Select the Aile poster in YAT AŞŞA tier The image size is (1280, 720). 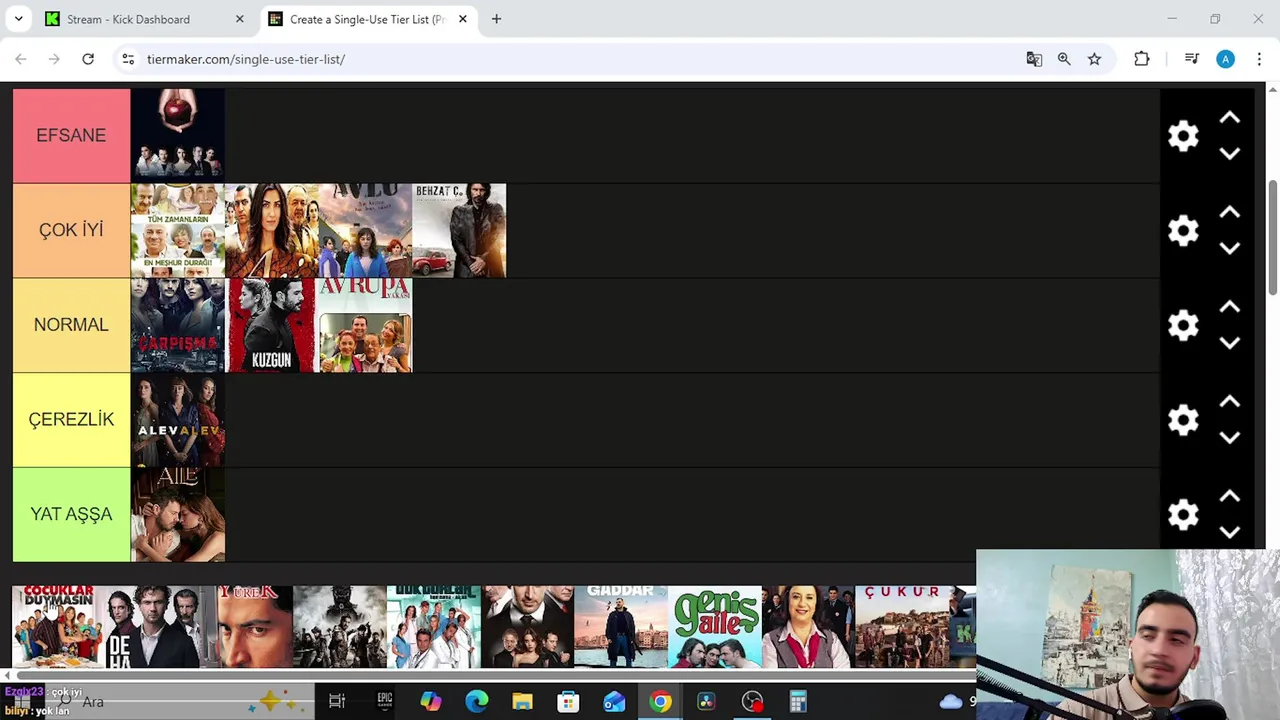(178, 514)
